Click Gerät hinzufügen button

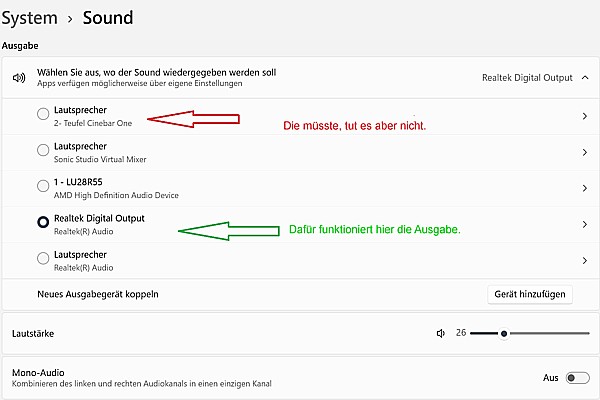point(530,294)
